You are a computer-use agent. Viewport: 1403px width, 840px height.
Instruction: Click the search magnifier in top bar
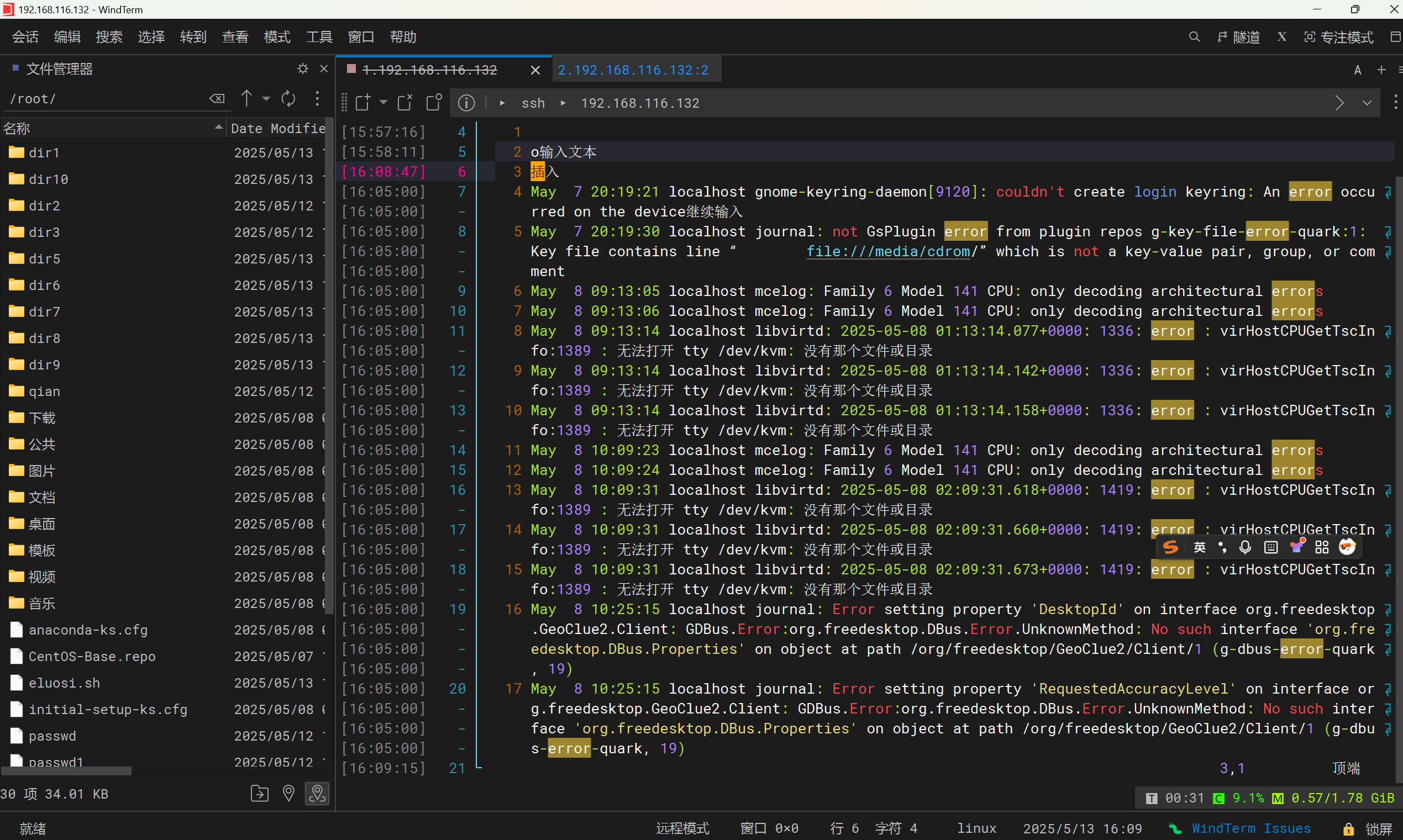tap(1194, 38)
